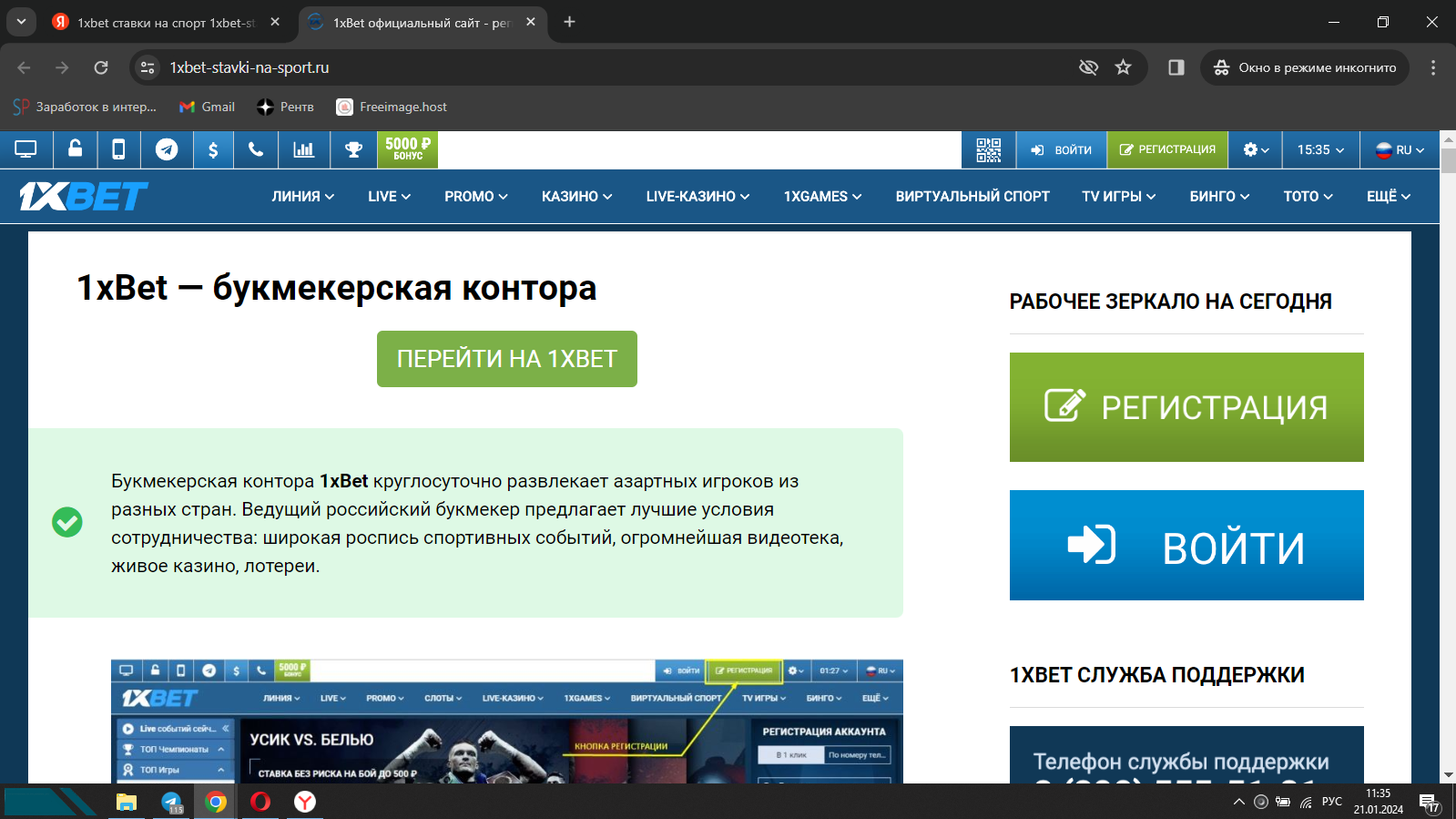
Task: Go back to previous page
Action: [x=24, y=67]
